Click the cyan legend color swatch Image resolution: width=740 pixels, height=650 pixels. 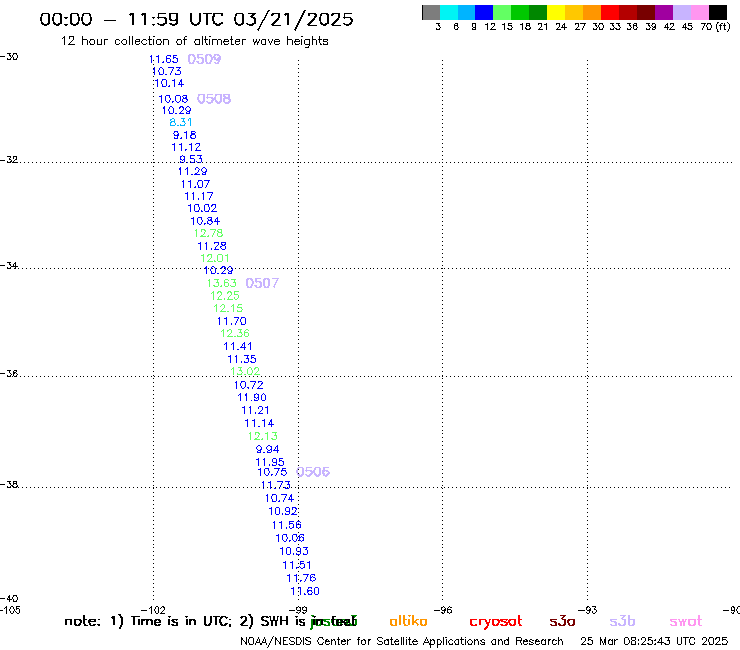pyautogui.click(x=449, y=12)
